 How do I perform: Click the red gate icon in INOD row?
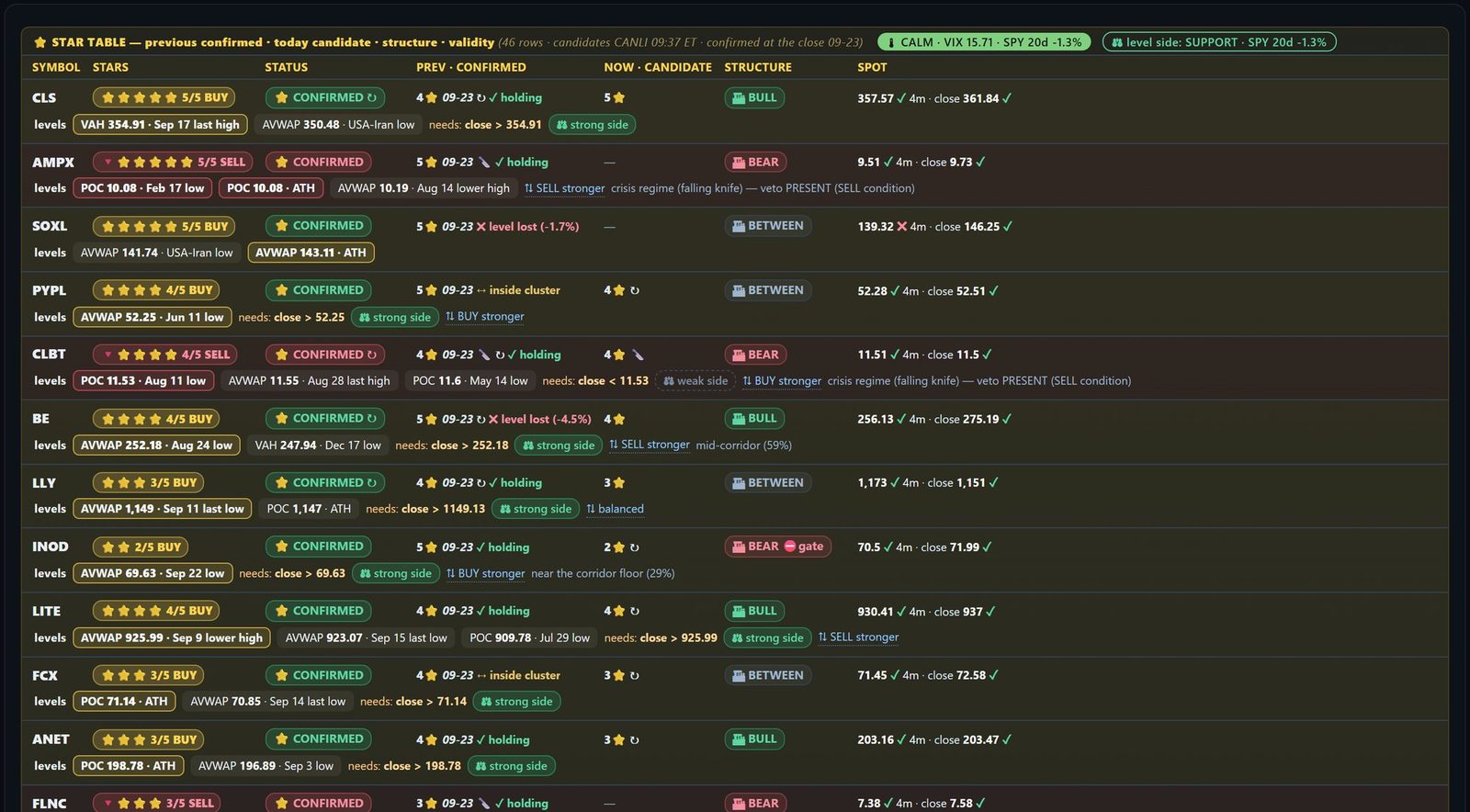click(x=789, y=547)
